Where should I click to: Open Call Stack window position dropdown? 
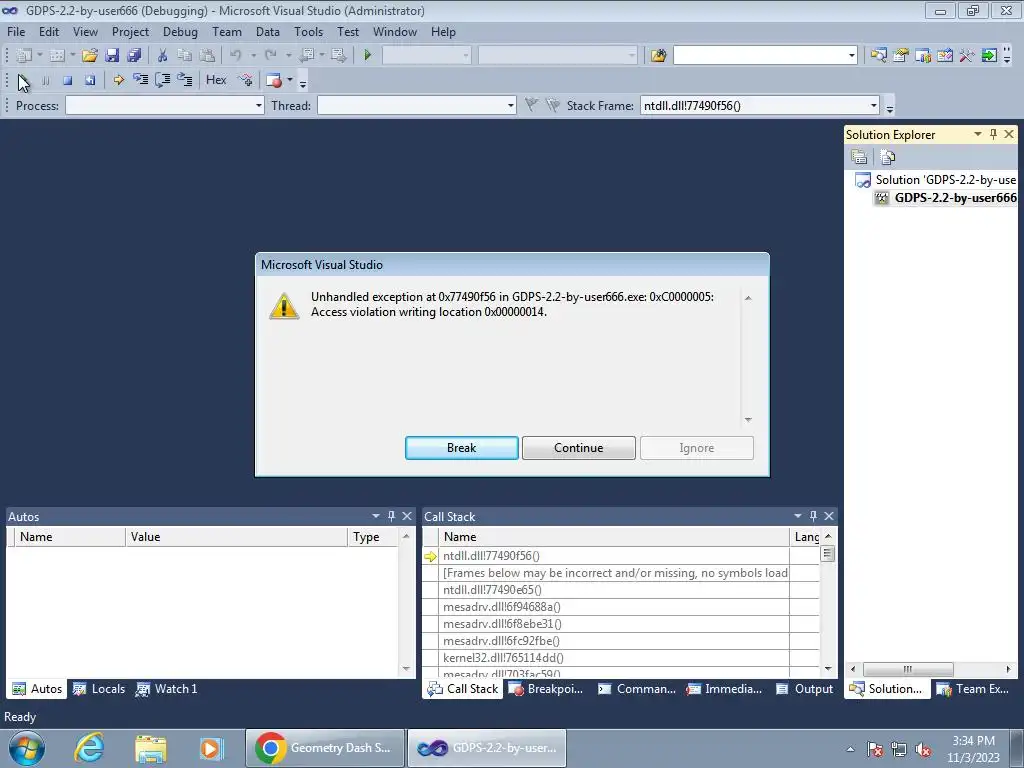(797, 516)
